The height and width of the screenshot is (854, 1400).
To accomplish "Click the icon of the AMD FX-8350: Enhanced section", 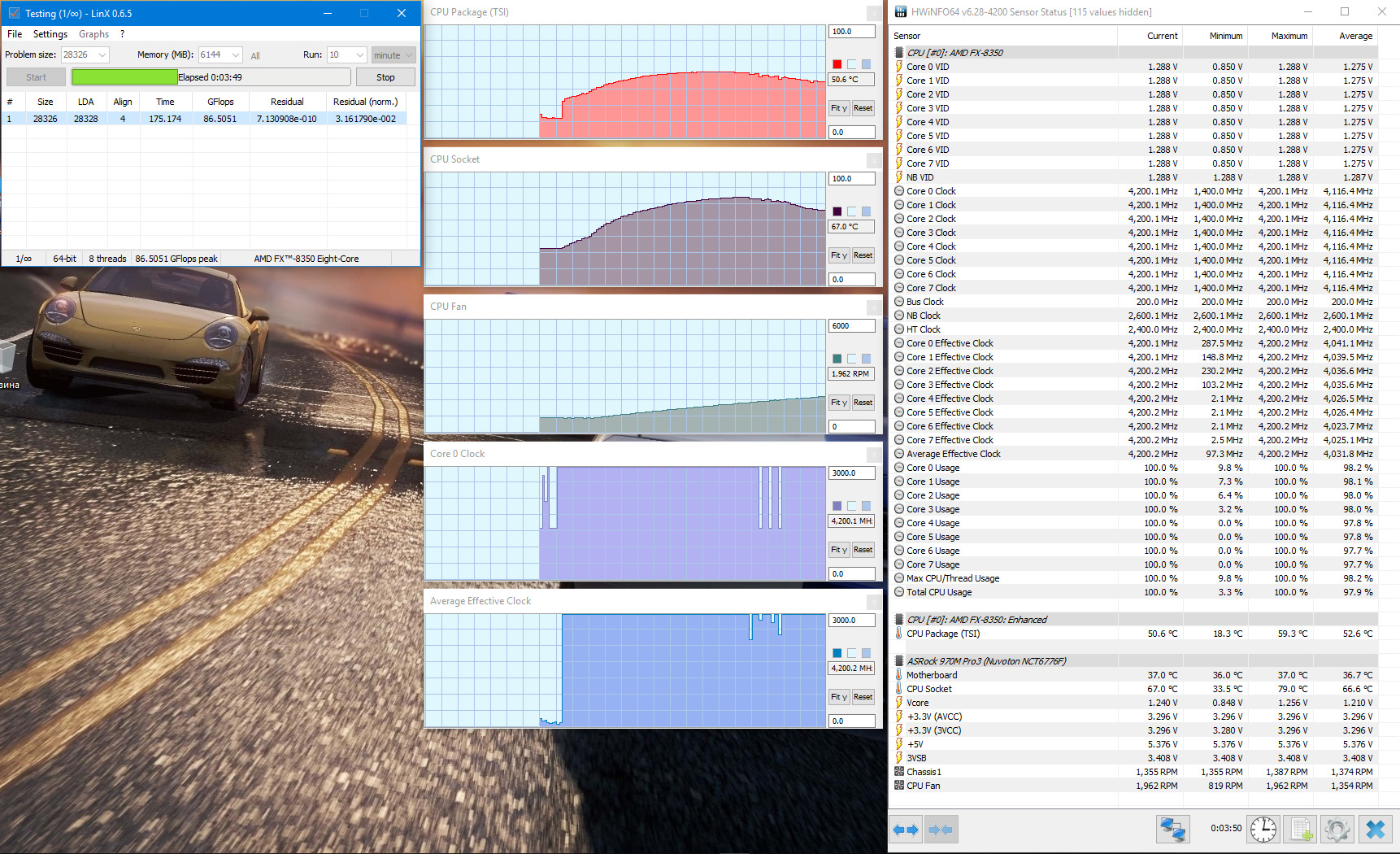I will click(x=899, y=620).
